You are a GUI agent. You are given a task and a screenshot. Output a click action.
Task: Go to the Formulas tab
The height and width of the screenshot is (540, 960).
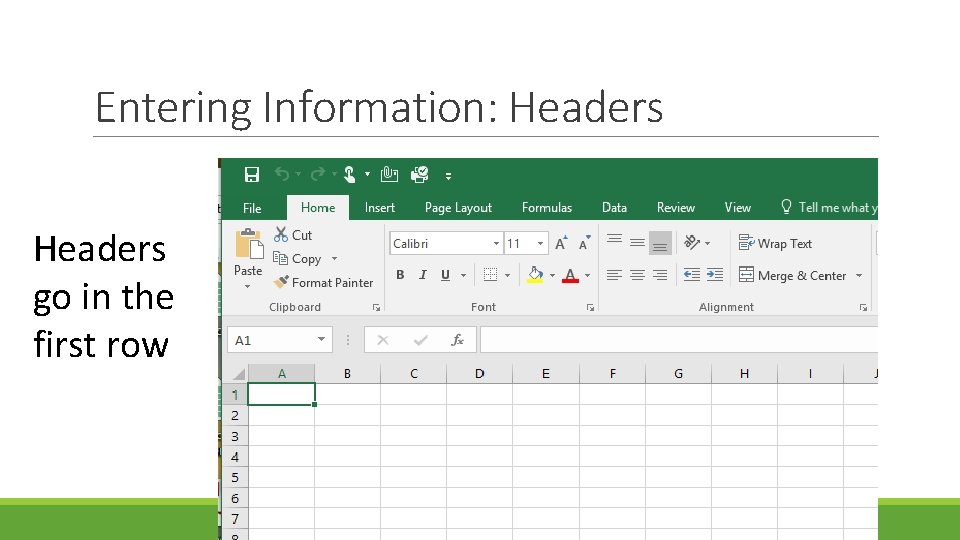pyautogui.click(x=547, y=208)
